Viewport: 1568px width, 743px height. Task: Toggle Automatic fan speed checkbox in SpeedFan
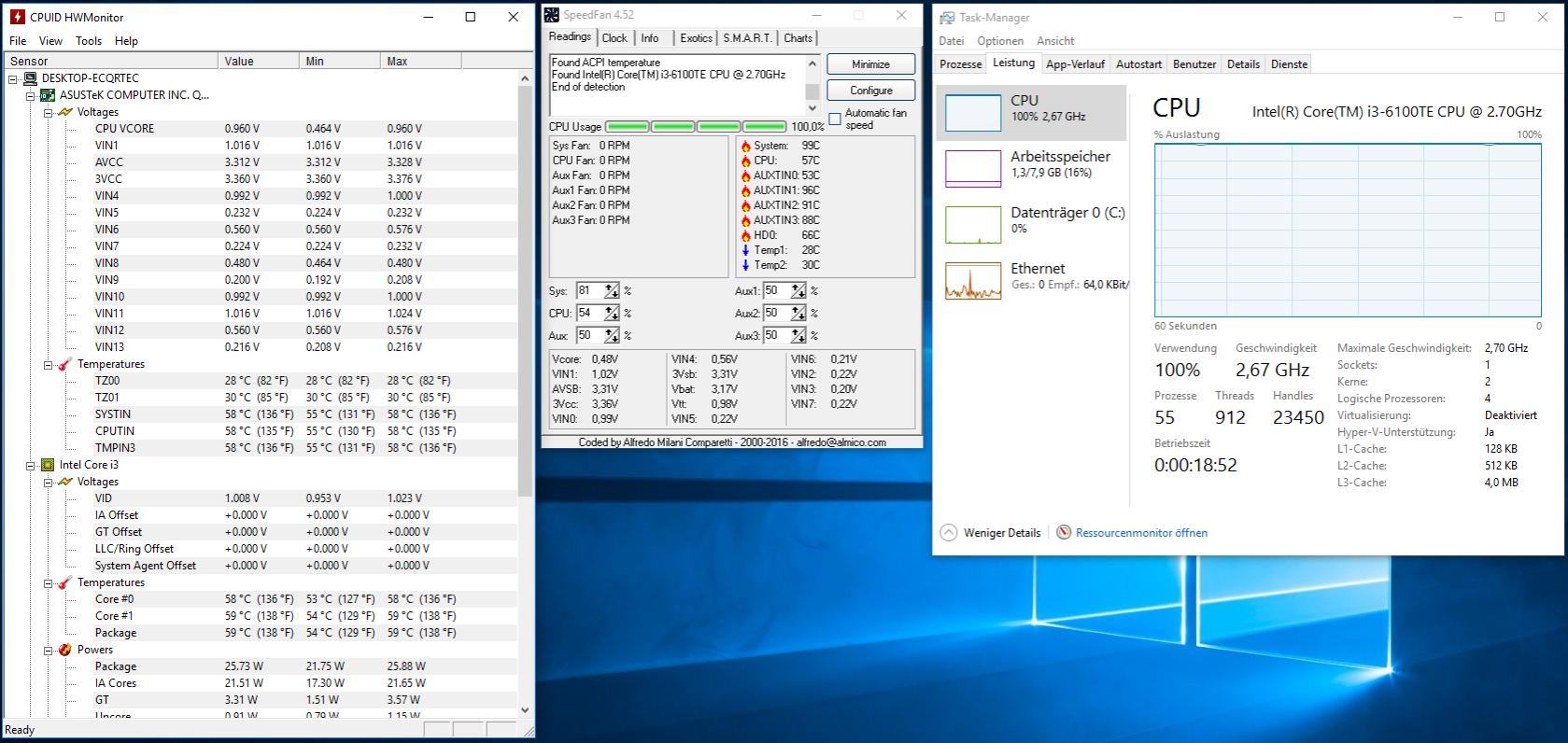(835, 119)
